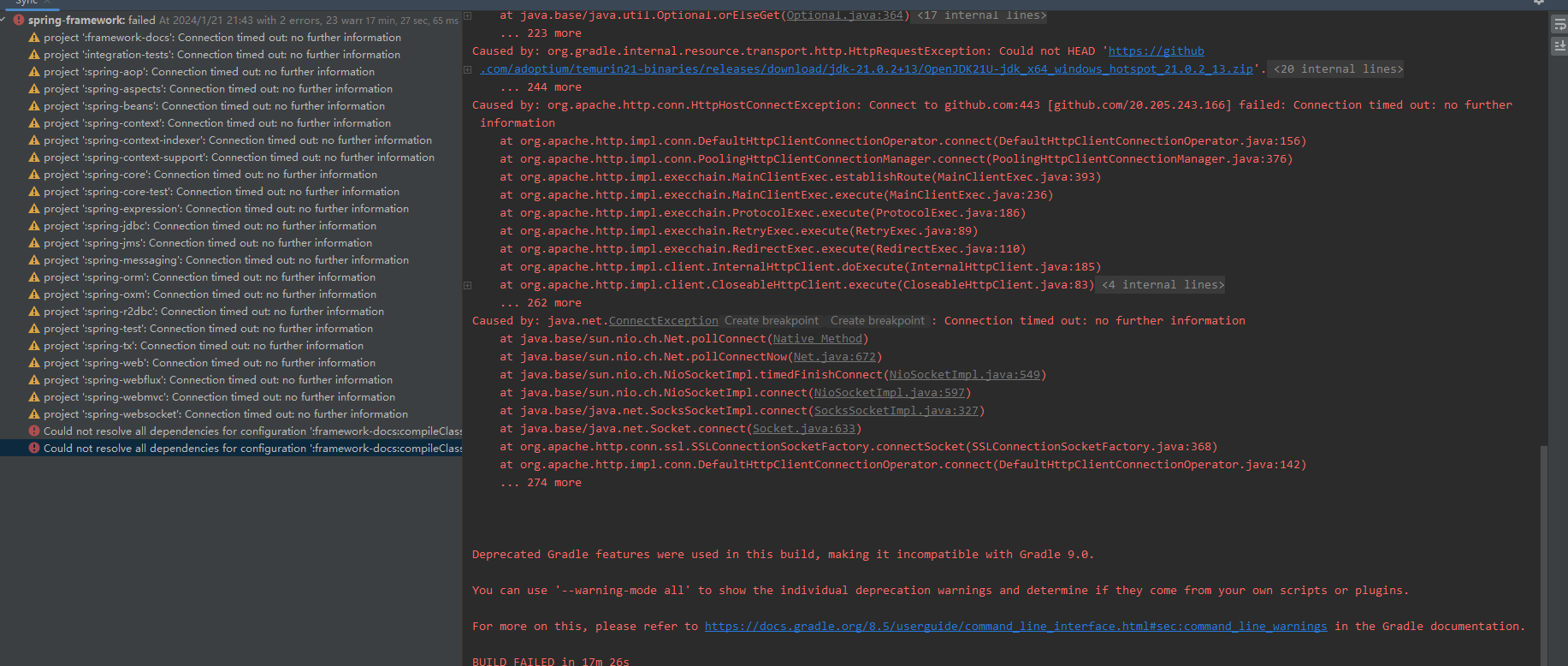1568x666 pixels.
Task: Click the console vertical scrollbar thumb
Action: (x=1544, y=555)
